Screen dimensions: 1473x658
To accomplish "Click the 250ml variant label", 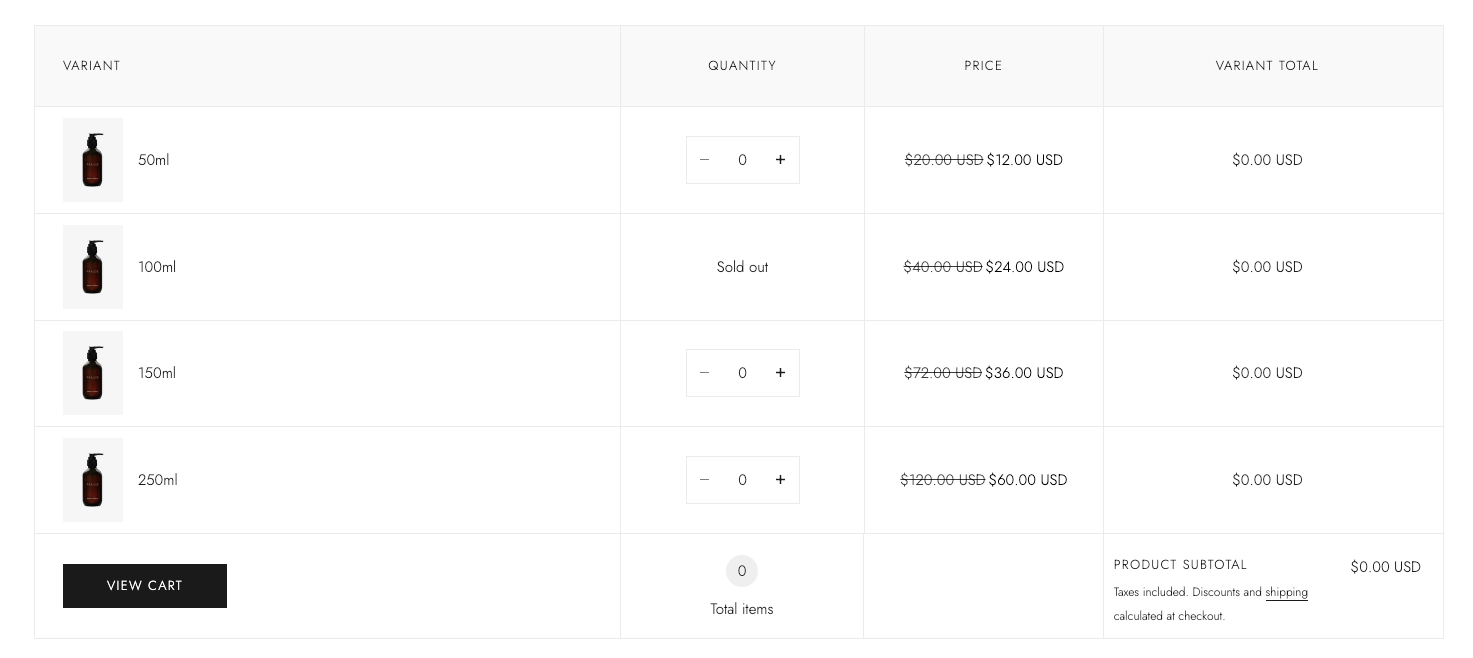I will pyautogui.click(x=158, y=480).
